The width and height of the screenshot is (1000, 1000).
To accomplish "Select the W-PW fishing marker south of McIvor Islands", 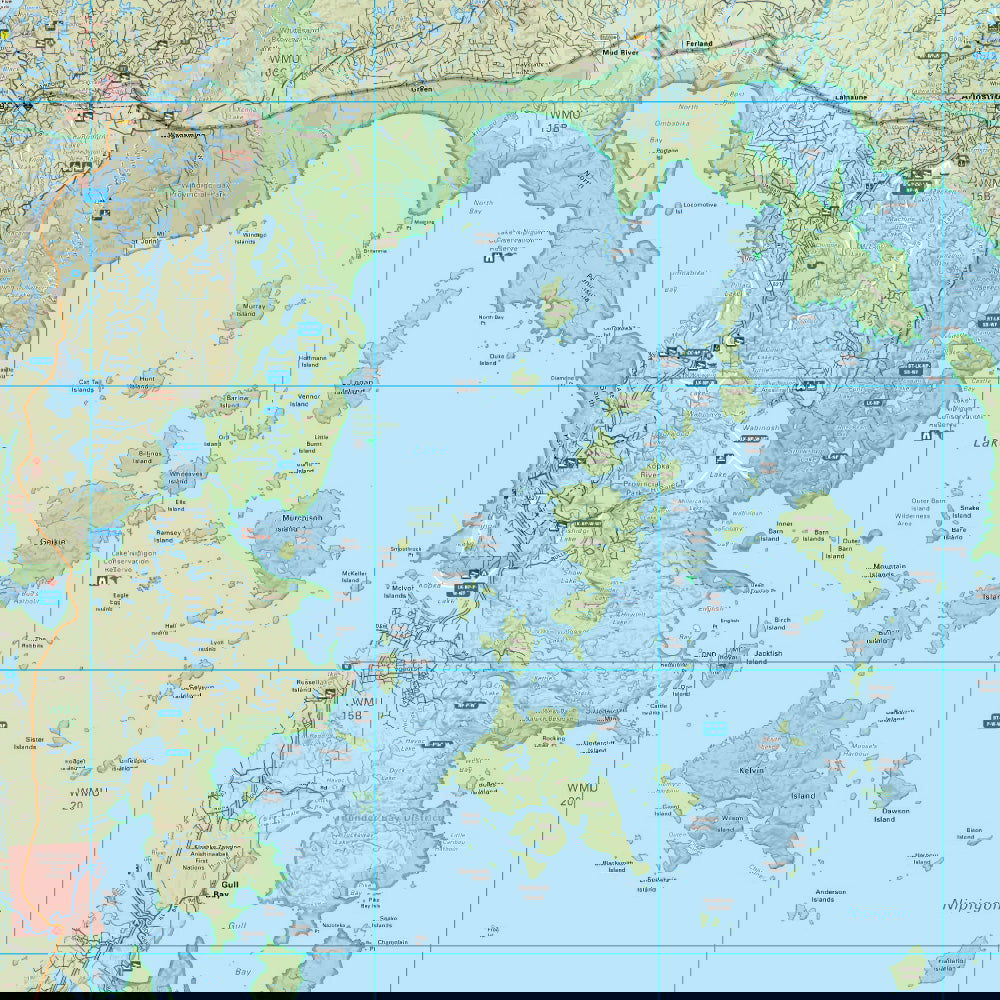I will (465, 705).
